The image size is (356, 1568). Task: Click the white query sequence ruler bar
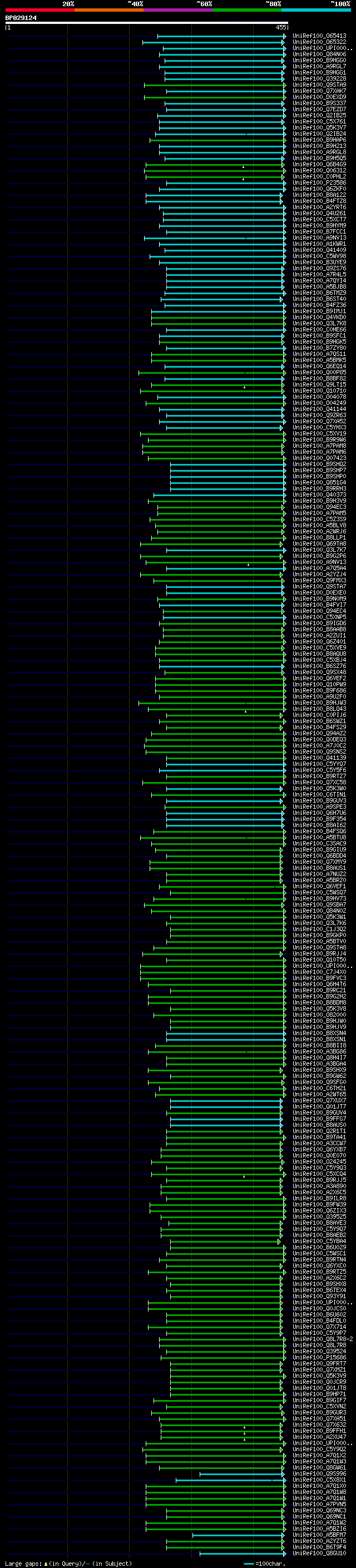click(x=146, y=23)
